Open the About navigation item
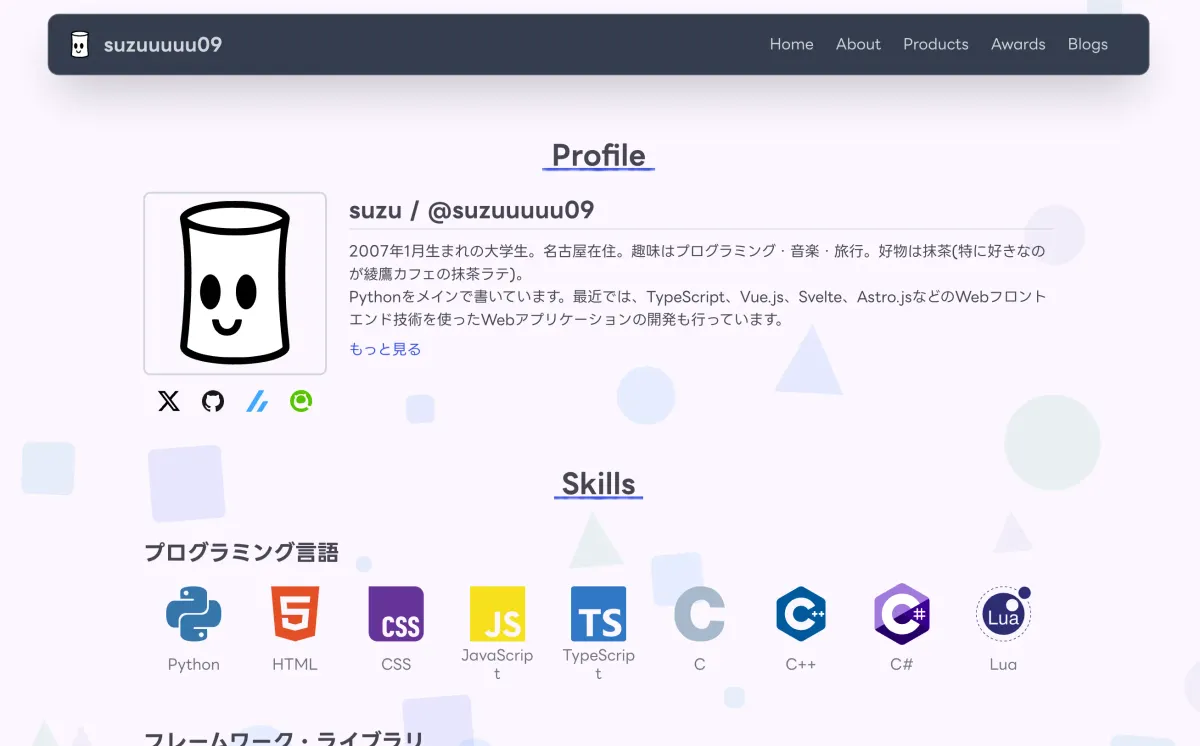The image size is (1200, 746). point(858,44)
